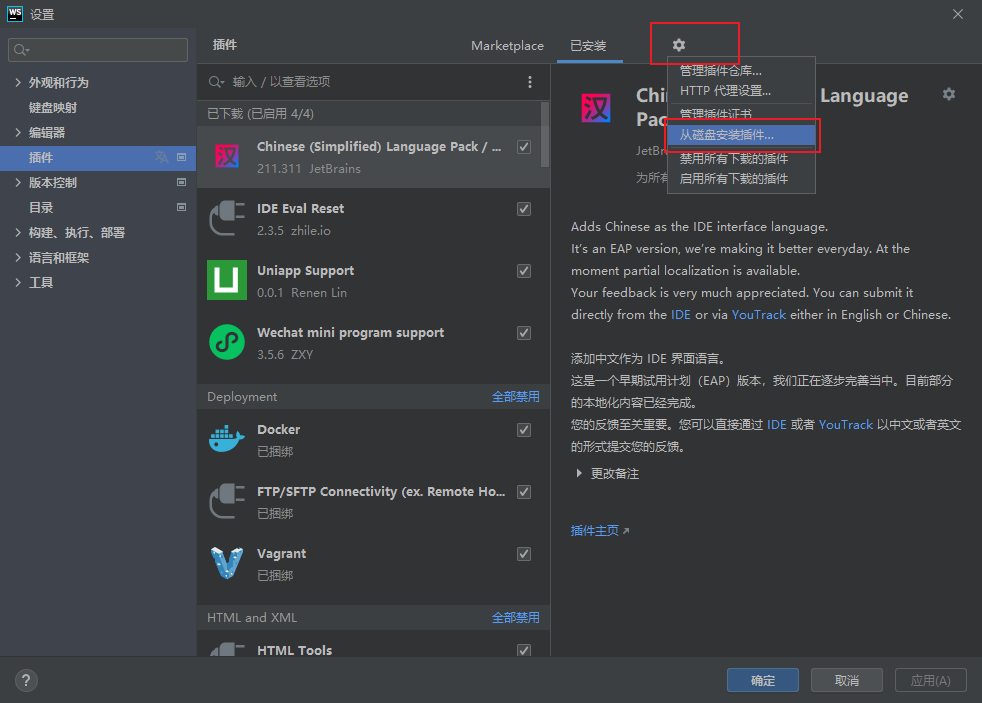Viewport: 982px width, 703px height.
Task: Click the gear icon beside Language title
Action: tap(949, 94)
